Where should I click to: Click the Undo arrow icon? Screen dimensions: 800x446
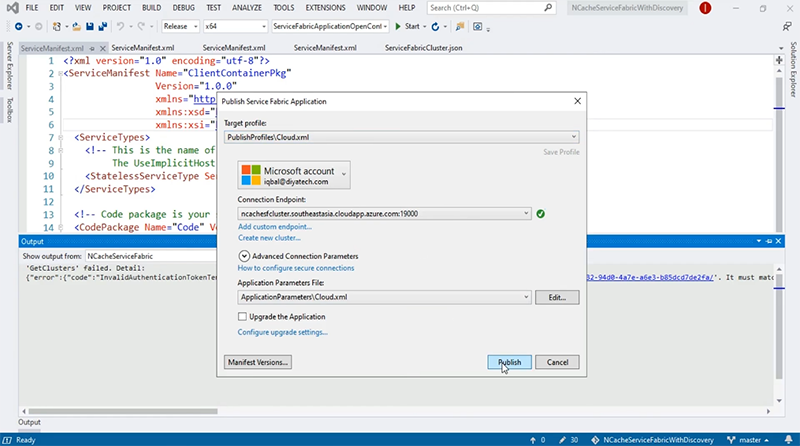(120, 27)
